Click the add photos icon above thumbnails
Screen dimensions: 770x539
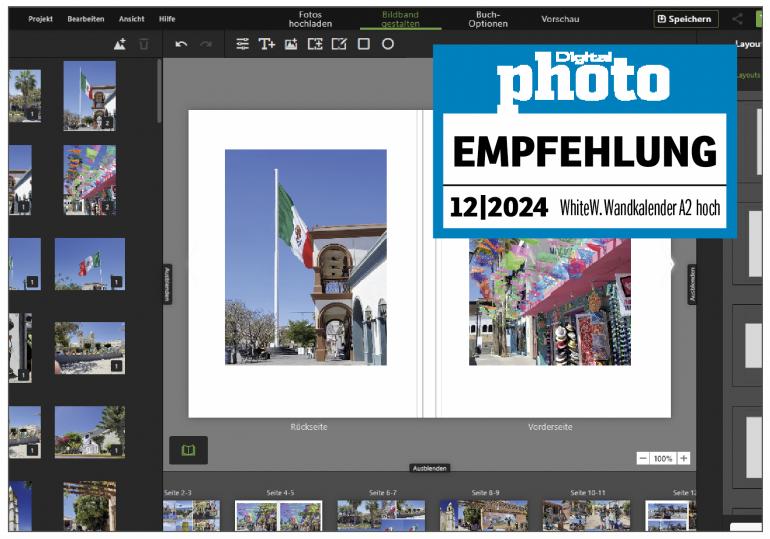click(x=119, y=44)
